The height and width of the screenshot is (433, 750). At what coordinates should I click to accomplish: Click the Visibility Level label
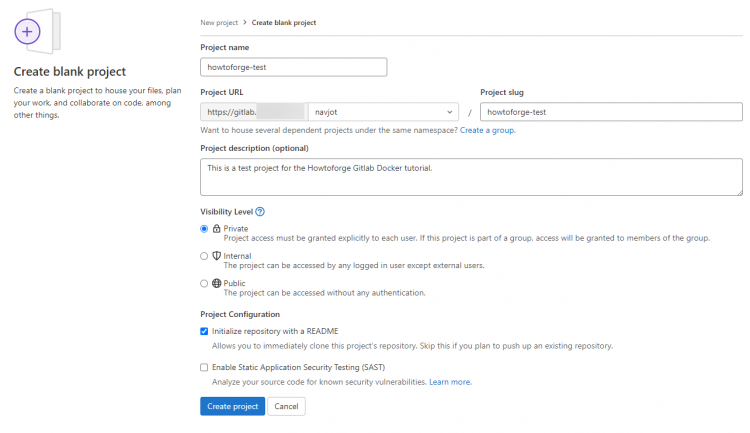point(226,211)
